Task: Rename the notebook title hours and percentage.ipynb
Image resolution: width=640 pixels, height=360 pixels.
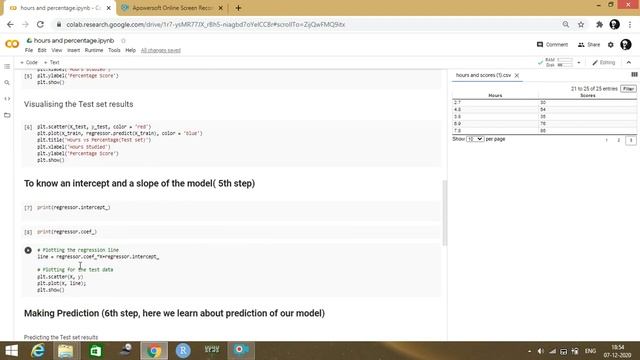Action: coord(74,40)
